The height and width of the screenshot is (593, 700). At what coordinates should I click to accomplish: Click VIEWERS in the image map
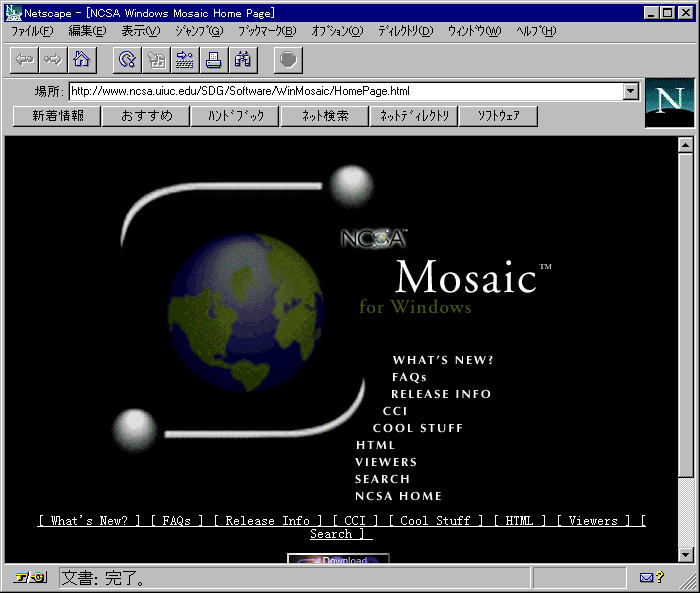(386, 462)
